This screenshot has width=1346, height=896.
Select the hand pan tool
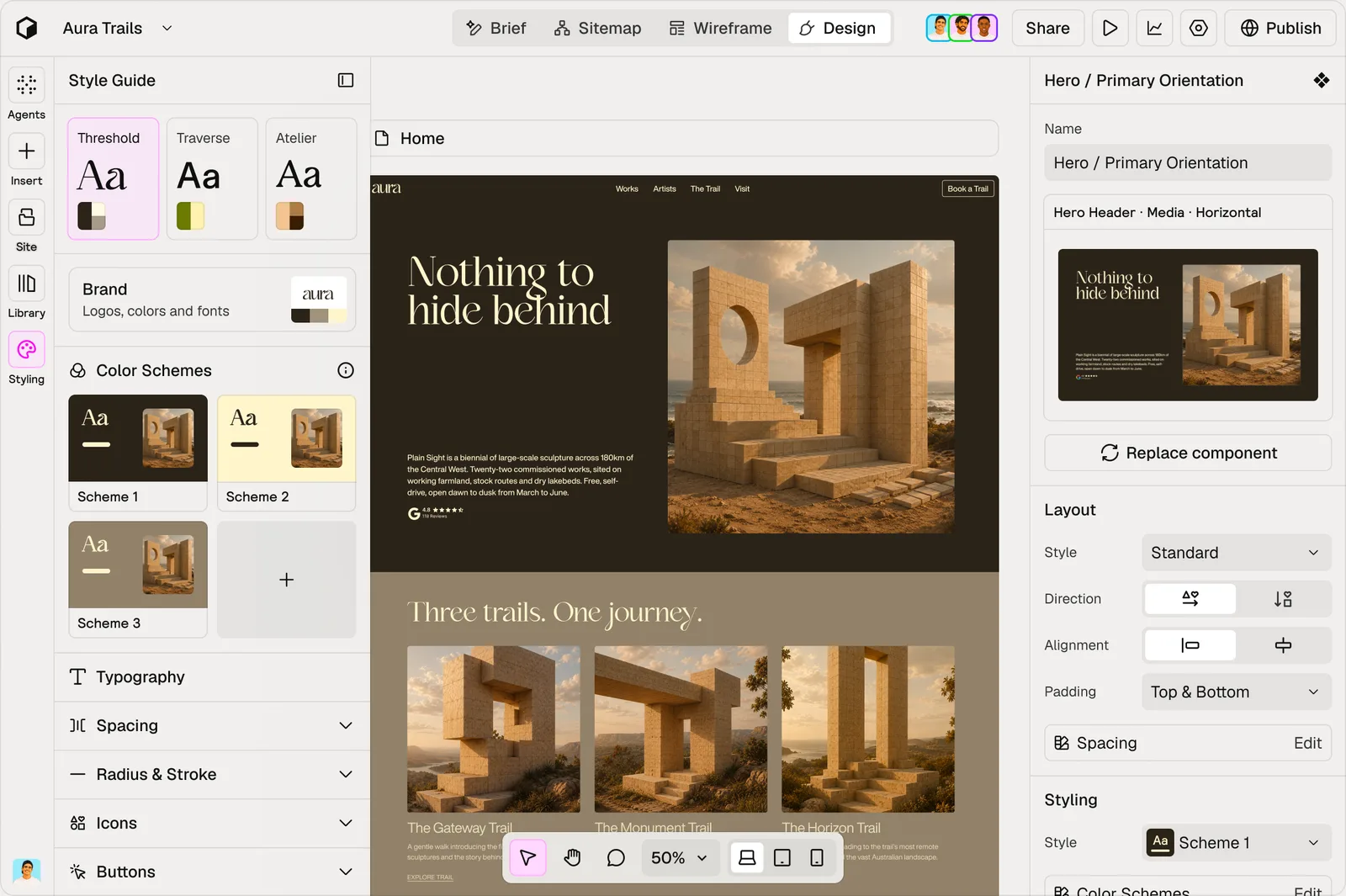pos(572,857)
